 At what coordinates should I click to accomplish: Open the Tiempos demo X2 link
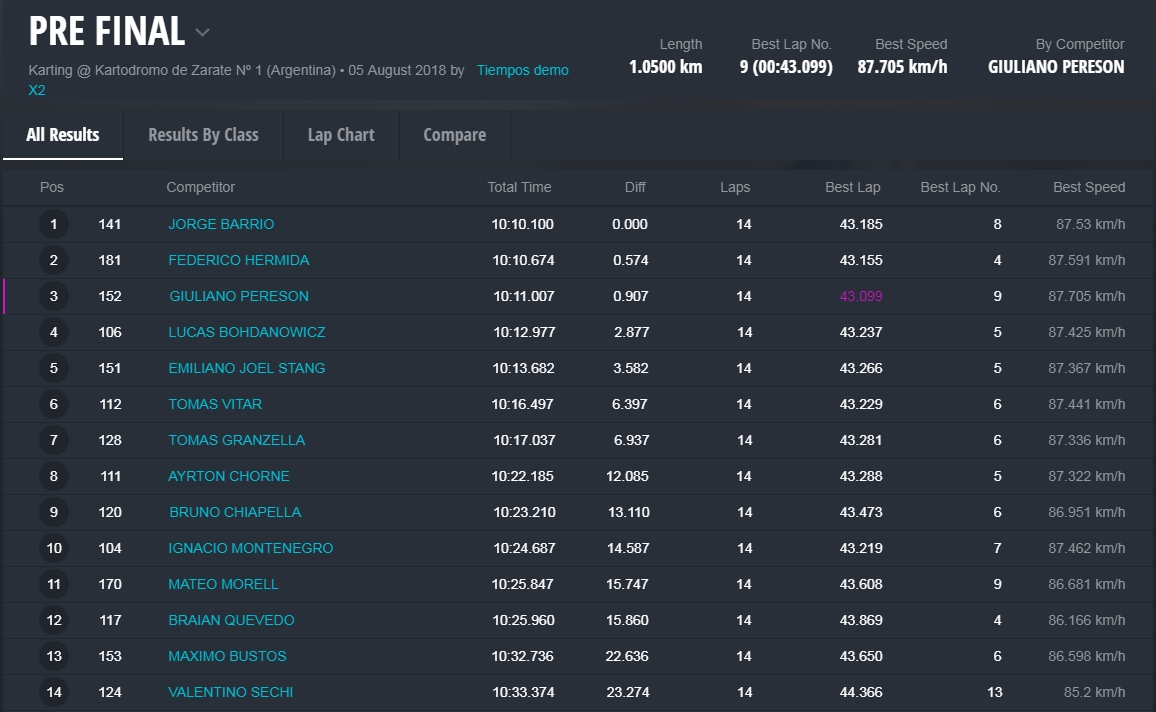[x=522, y=70]
